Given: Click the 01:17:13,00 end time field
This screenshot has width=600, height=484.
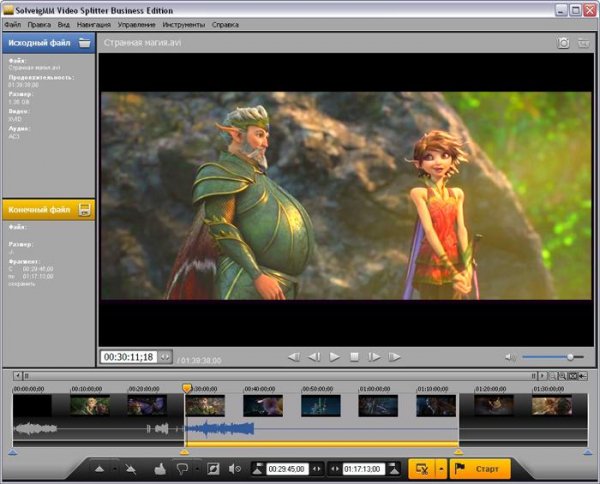Looking at the screenshot, I should 363,469.
